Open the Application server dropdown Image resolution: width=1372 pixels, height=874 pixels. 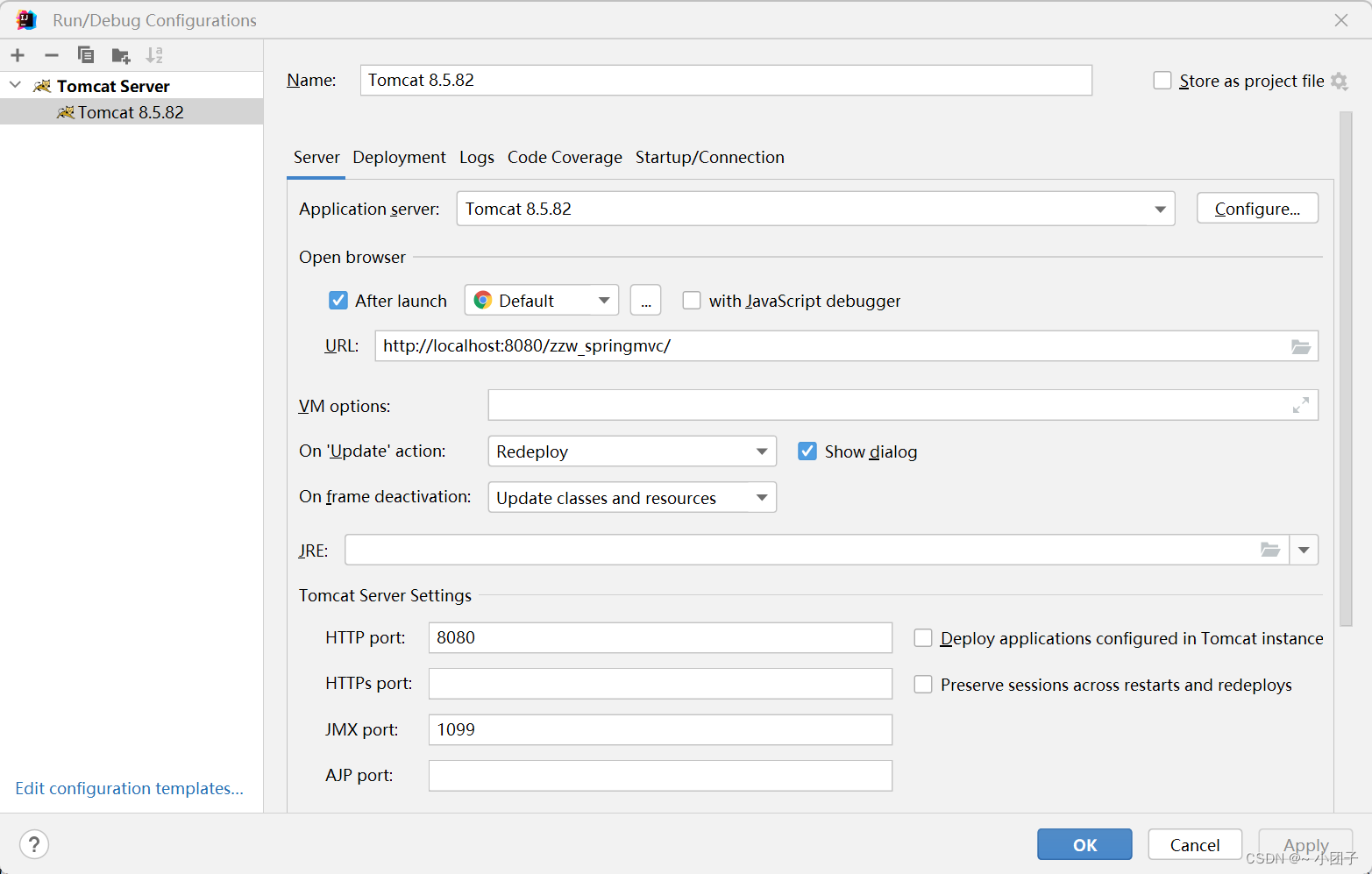point(815,209)
